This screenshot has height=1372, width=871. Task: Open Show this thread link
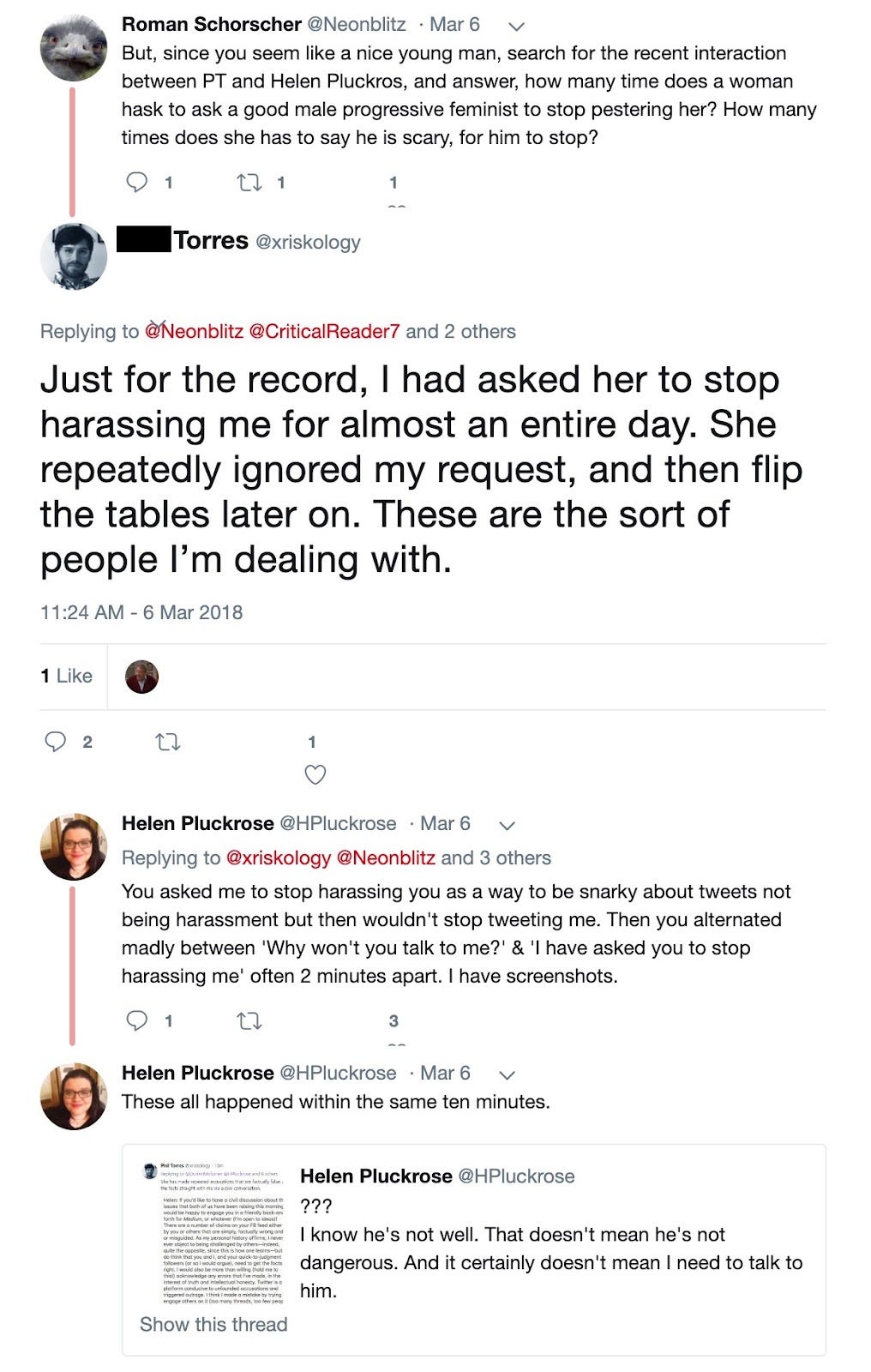[x=214, y=1324]
